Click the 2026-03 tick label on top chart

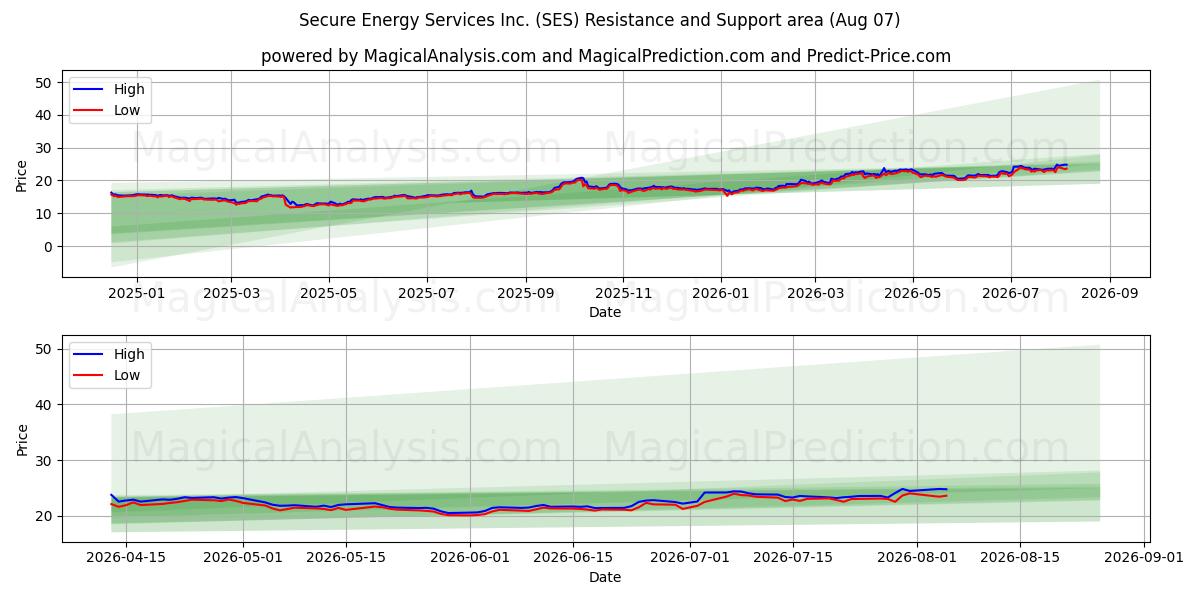(x=815, y=293)
